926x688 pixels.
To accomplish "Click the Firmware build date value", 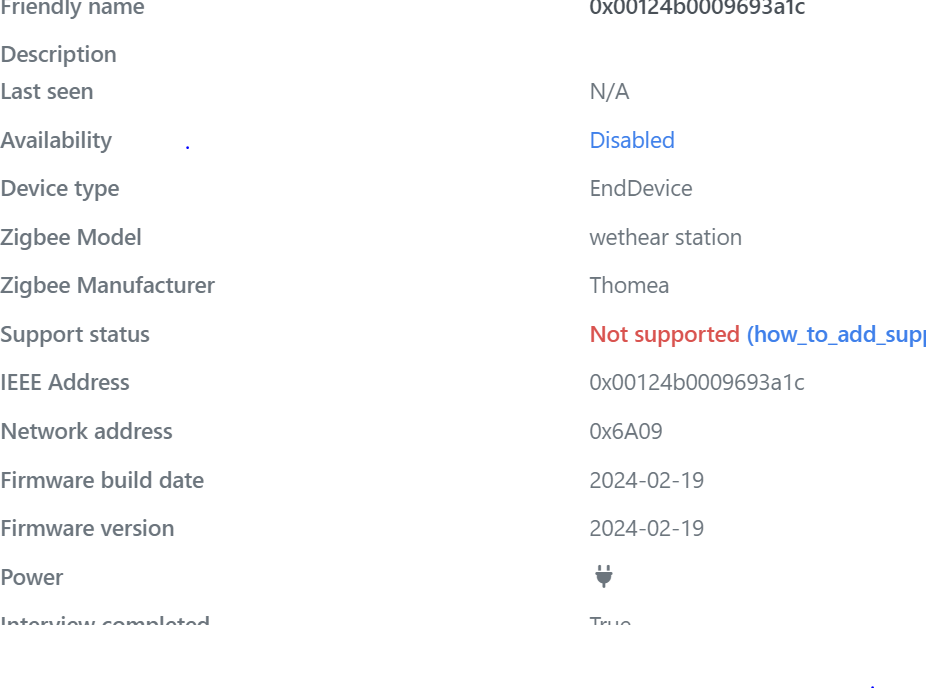I will click(646, 480).
